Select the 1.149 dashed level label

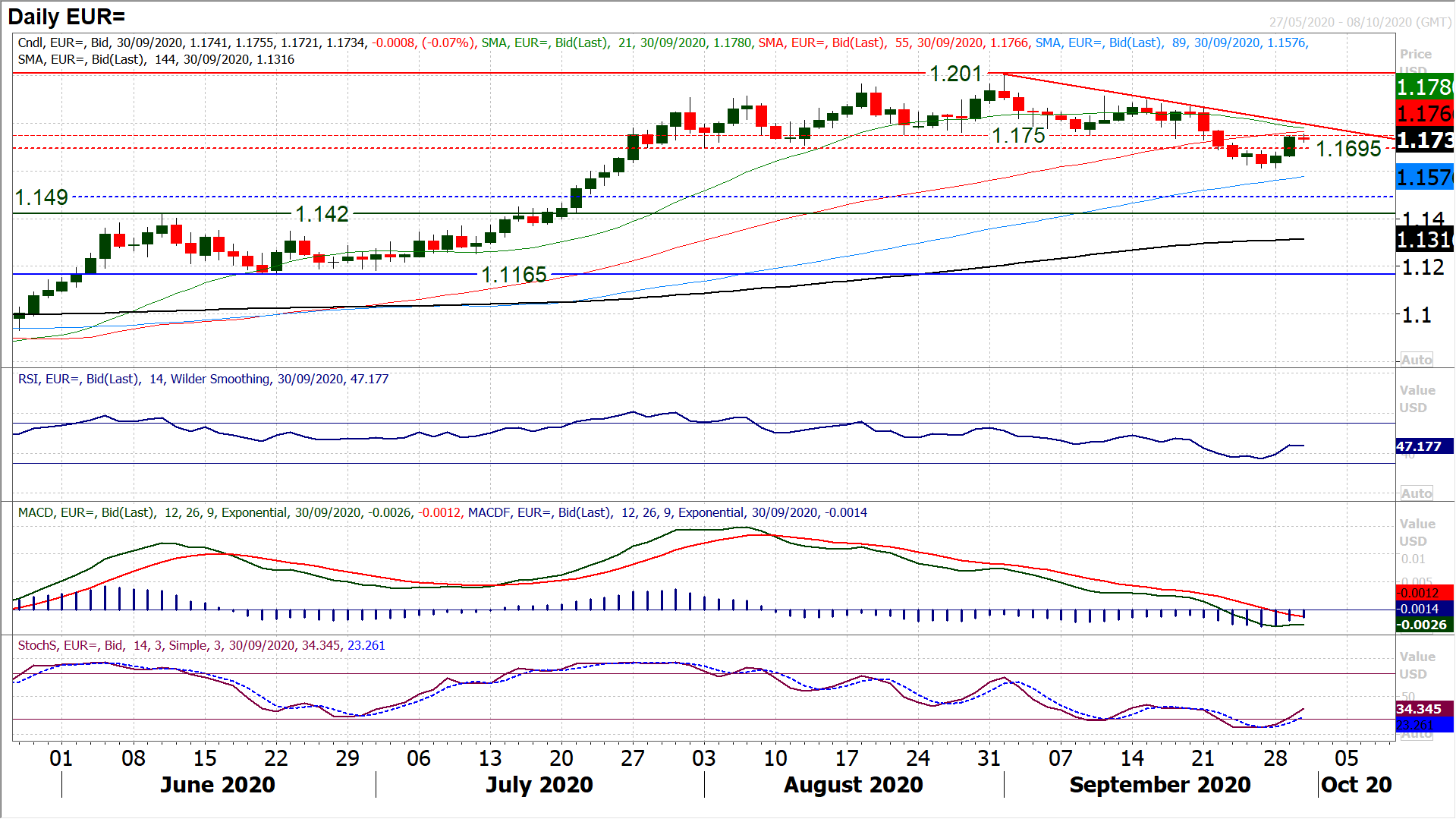42,198
